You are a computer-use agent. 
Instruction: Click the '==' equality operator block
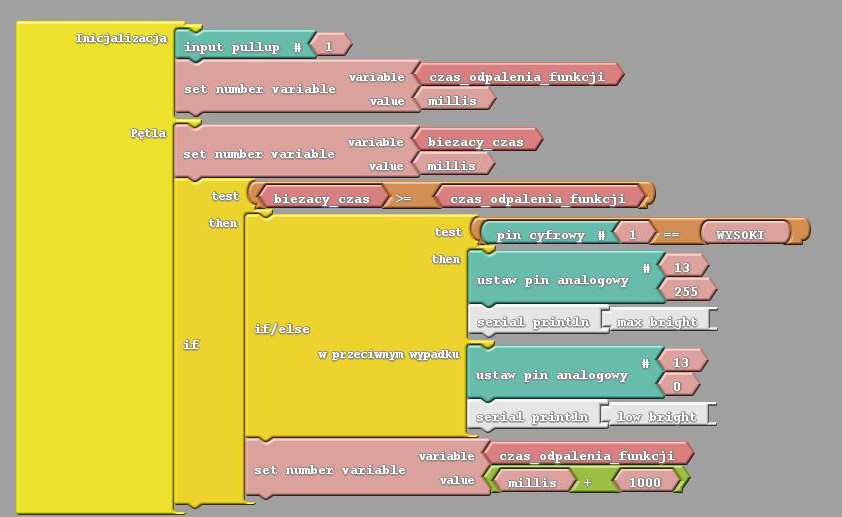pos(671,234)
